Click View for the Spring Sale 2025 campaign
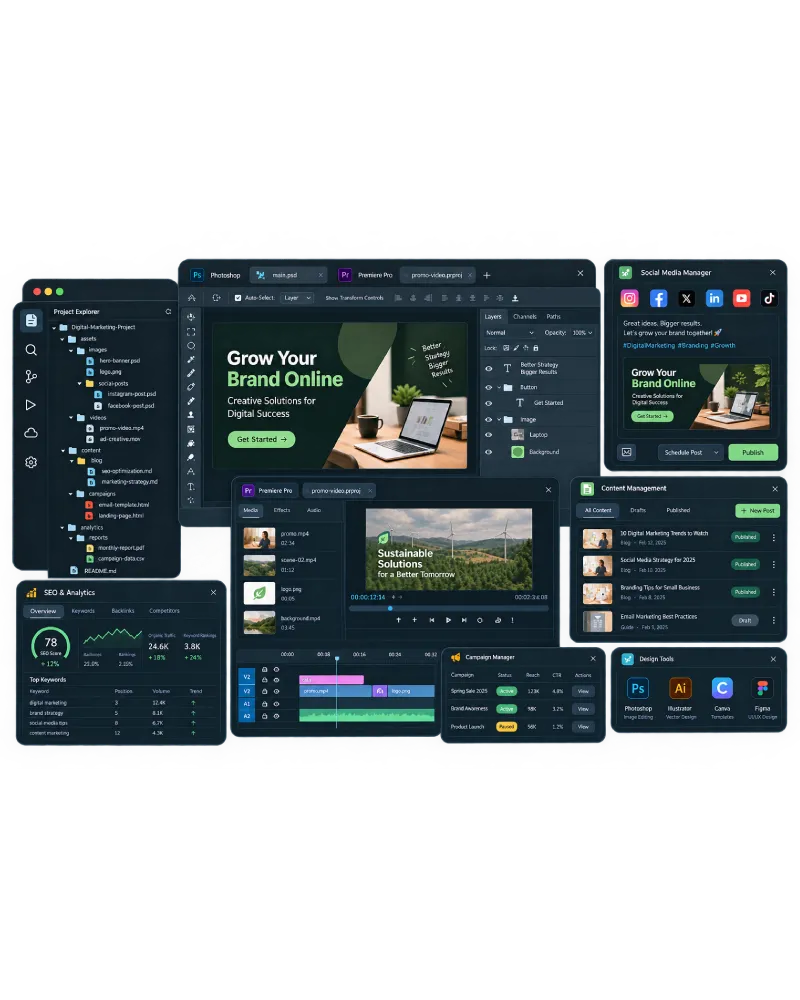This screenshot has height=1000, width=800. 583,691
